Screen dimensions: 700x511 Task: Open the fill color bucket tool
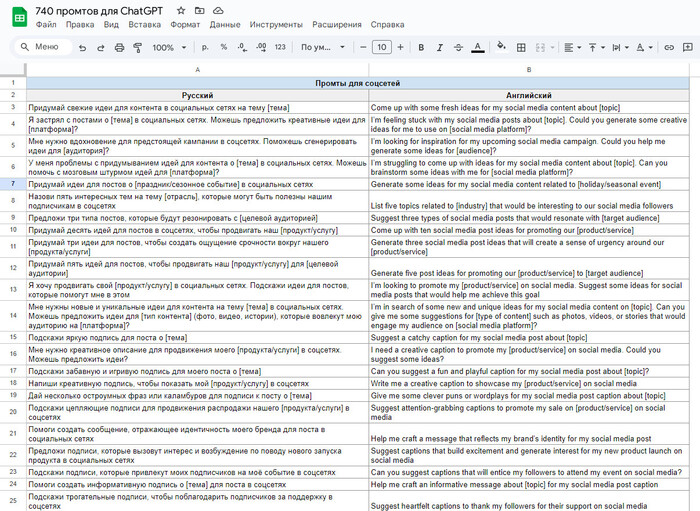coord(501,47)
